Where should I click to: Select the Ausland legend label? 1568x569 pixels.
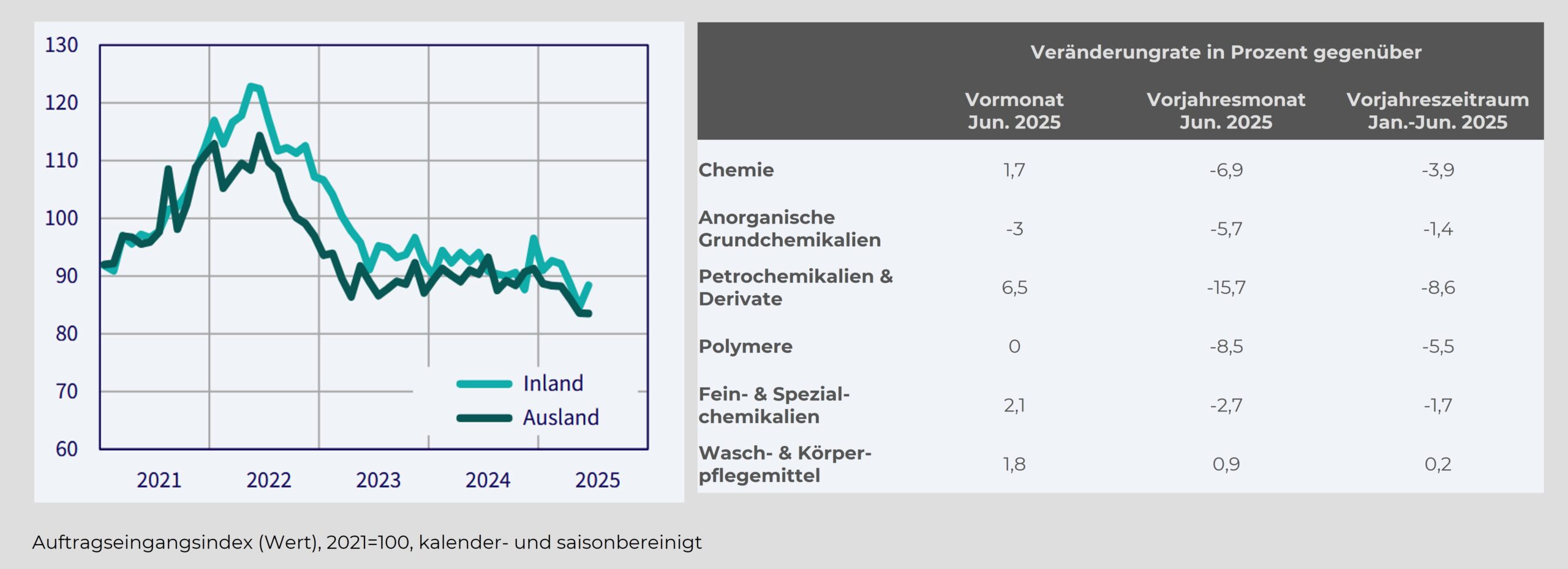560,418
